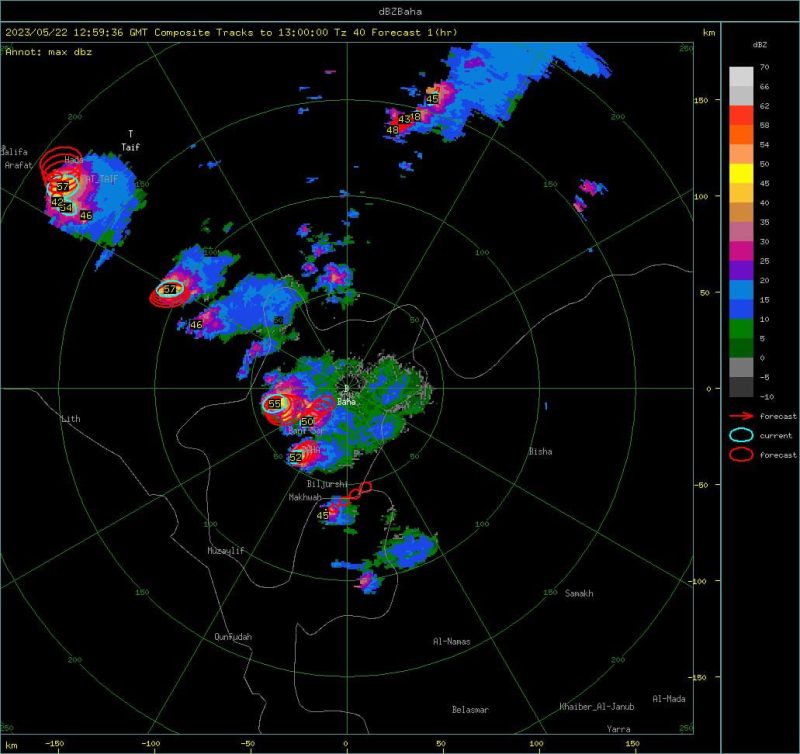This screenshot has height=754, width=800.
Task: Click the 'Annot: max dbz' annotation text
Action: [x=49, y=52]
